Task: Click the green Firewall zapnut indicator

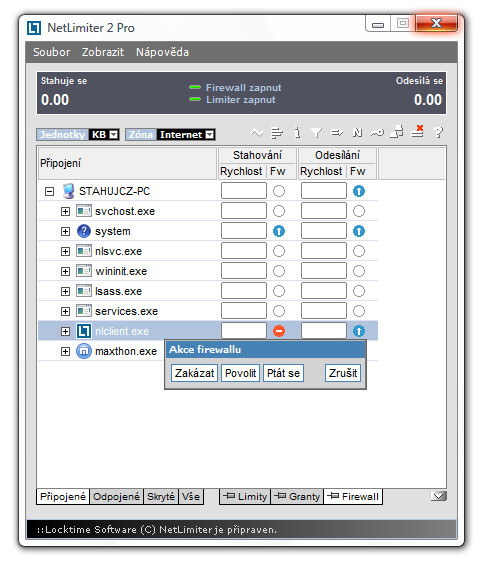Action: click(x=195, y=87)
